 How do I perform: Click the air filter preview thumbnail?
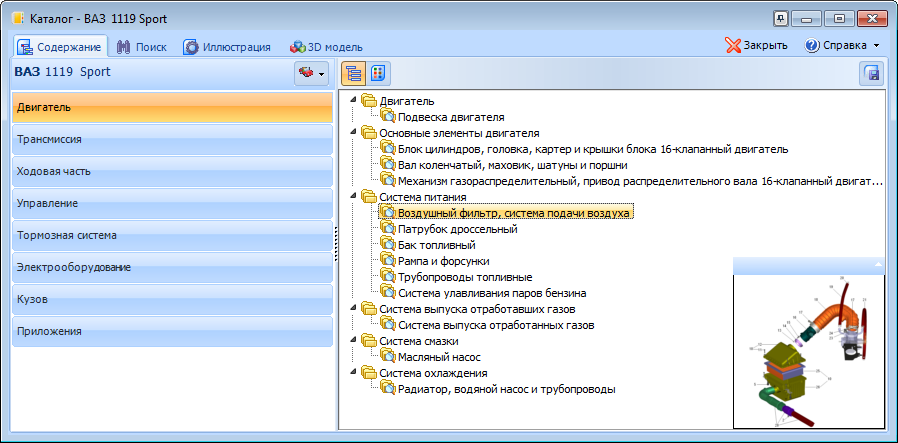808,351
